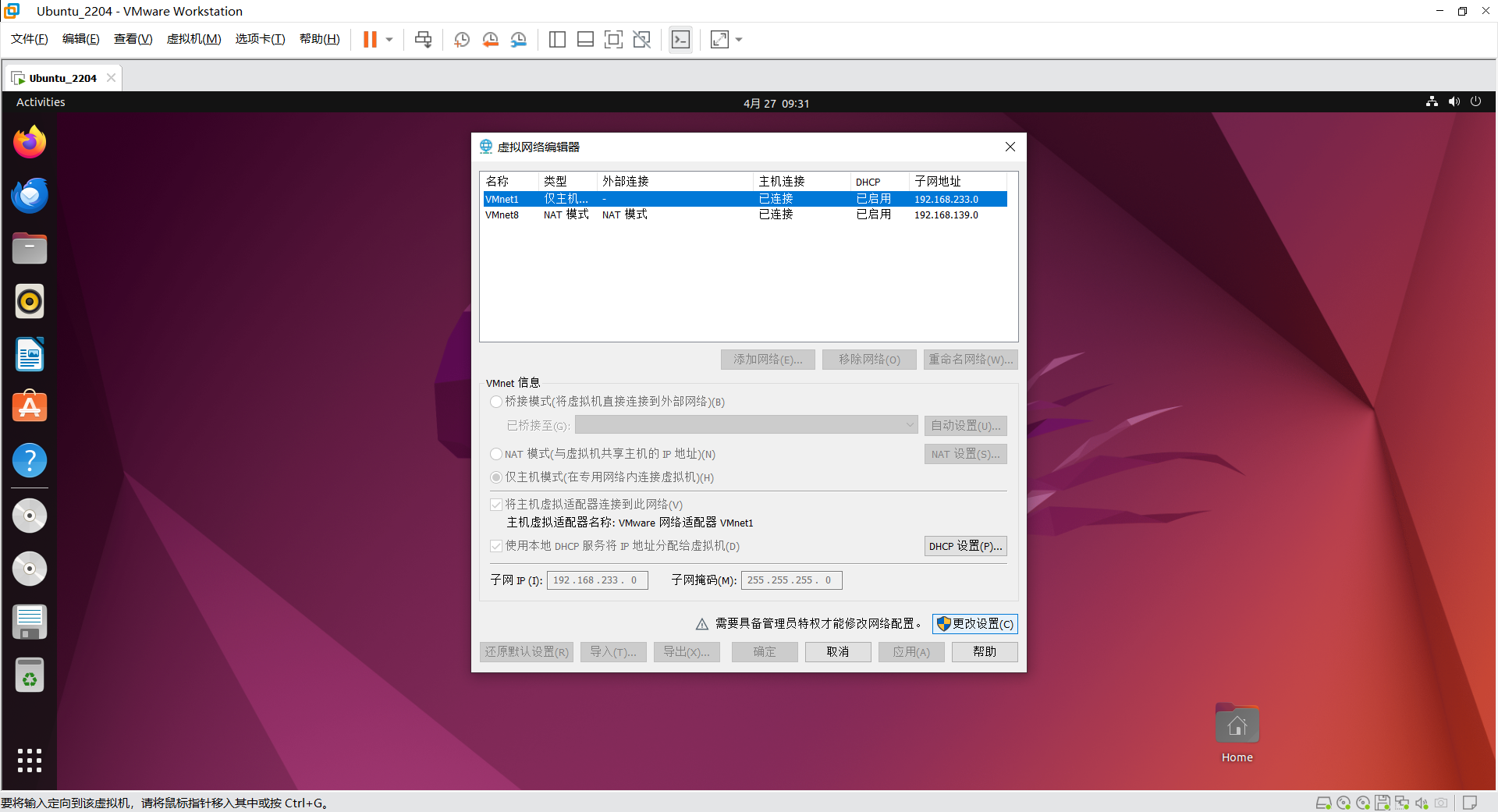Open the 选项卡(T) menu
The width and height of the screenshot is (1498, 812).
coord(261,39)
